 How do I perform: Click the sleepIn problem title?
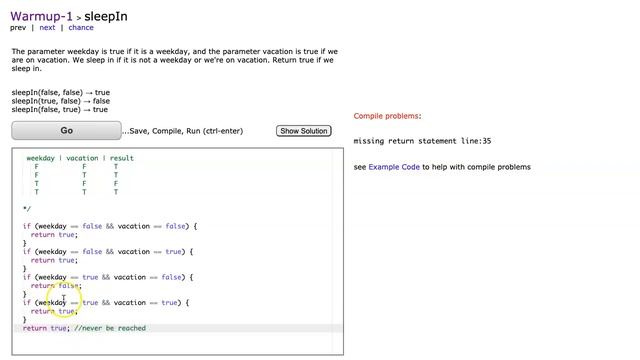(106, 16)
